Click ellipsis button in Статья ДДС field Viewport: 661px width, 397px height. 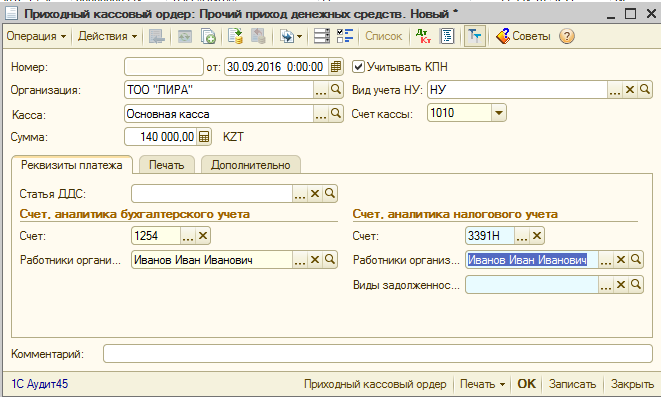[x=300, y=193]
